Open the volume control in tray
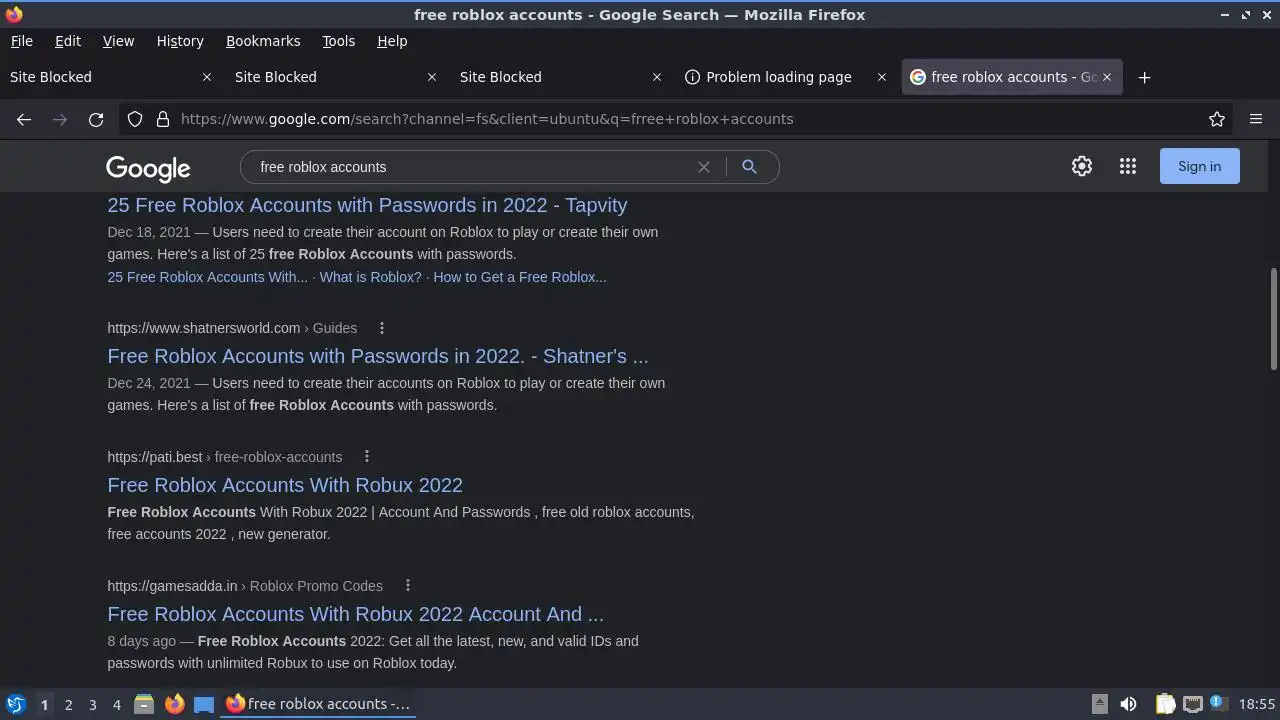The image size is (1280, 720). coord(1128,704)
